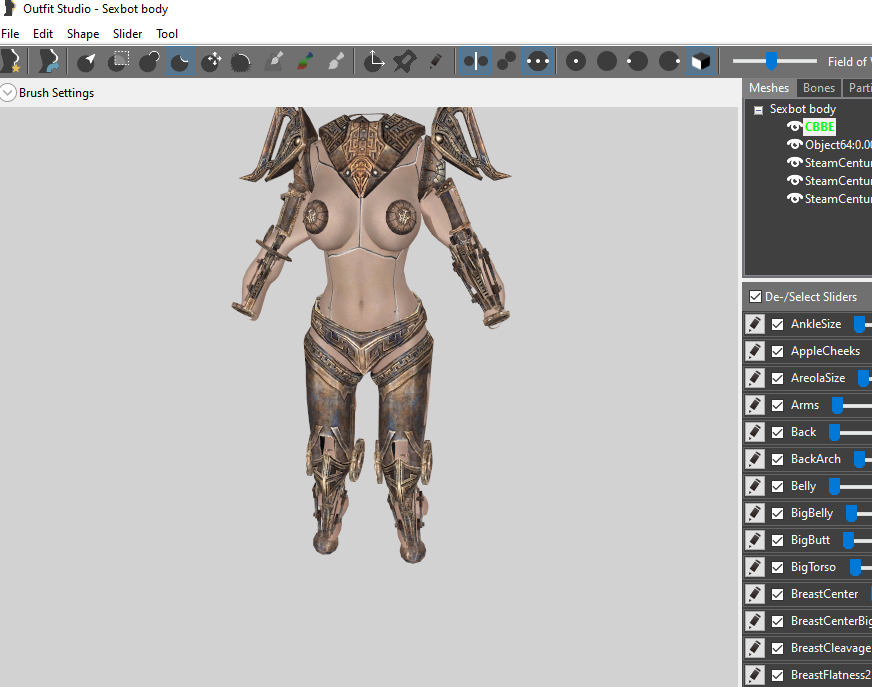Viewport: 872px width, 687px height.
Task: Click the Load Project toolbar icon
Action: point(49,61)
